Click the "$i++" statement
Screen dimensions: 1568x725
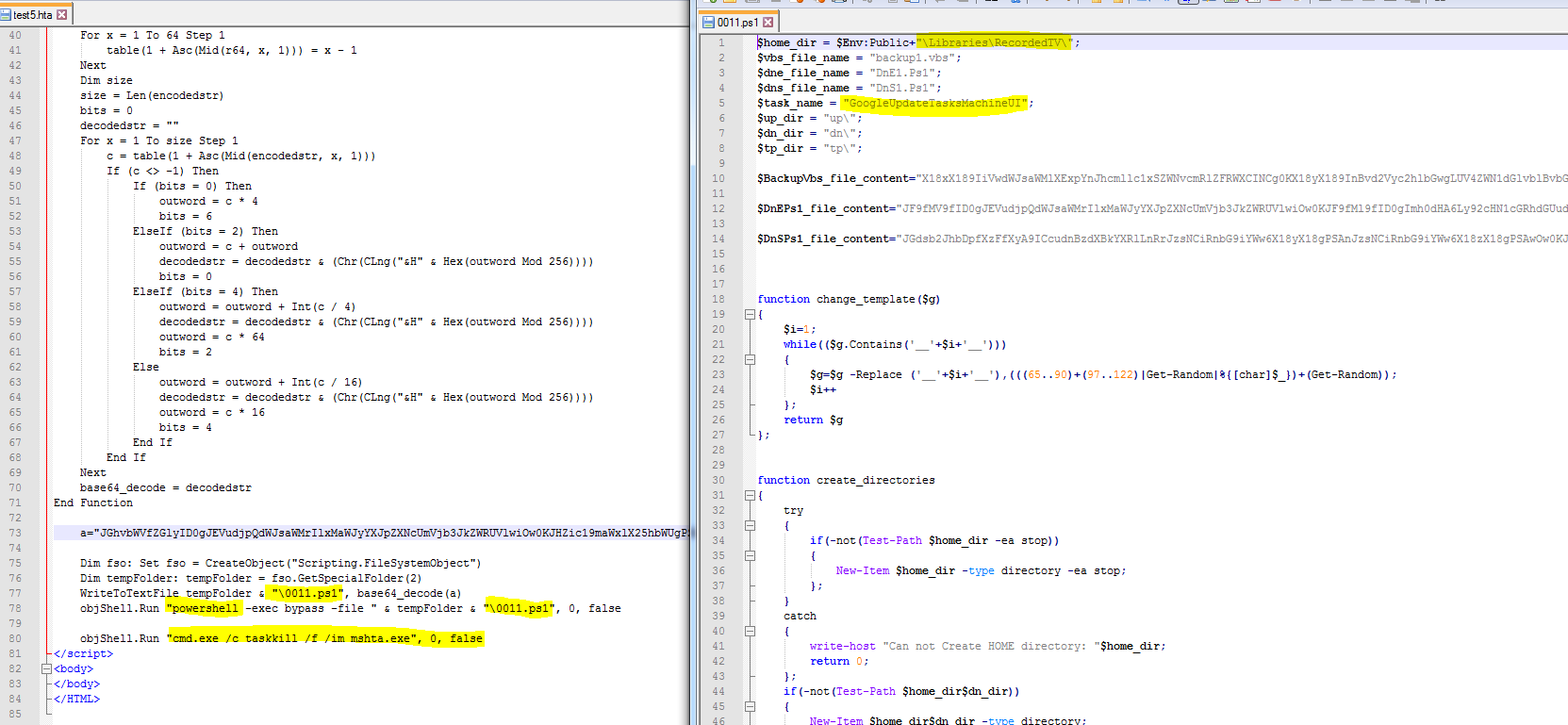coord(822,389)
